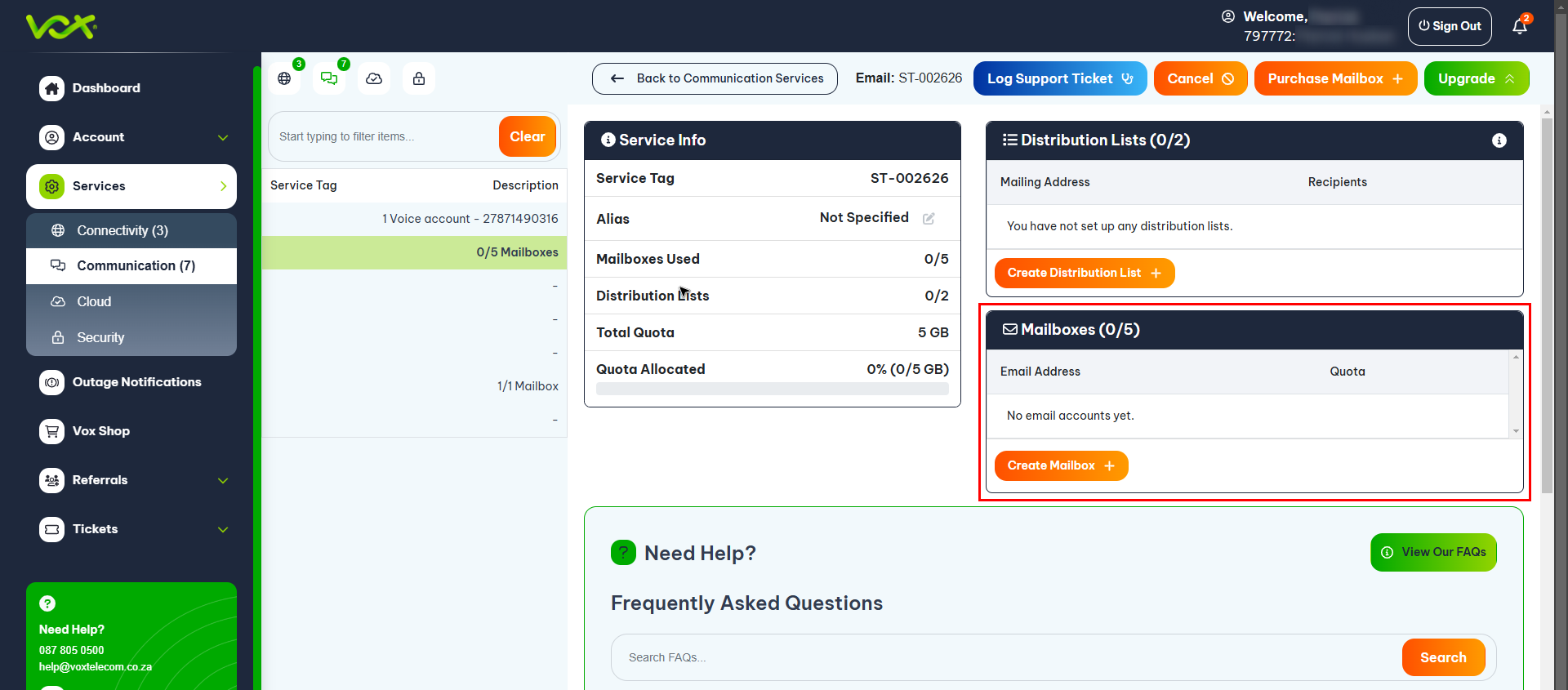Click the Upgrade button

(x=1476, y=79)
